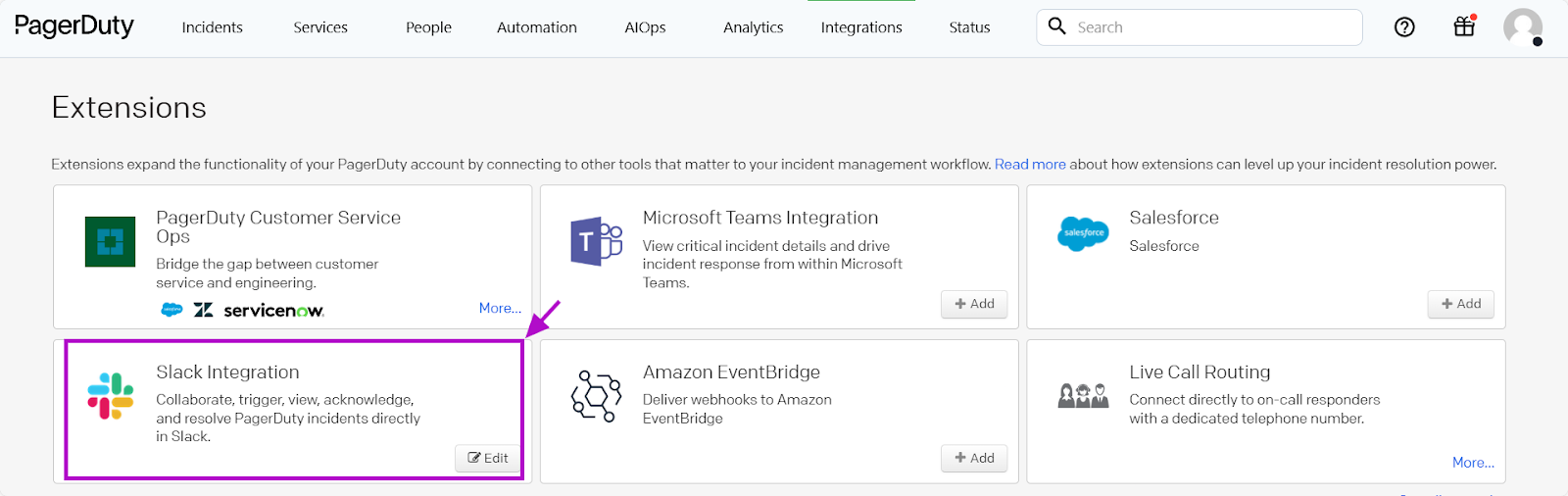The image size is (1568, 496).
Task: Add the Amazon EventBridge extension
Action: click(974, 458)
